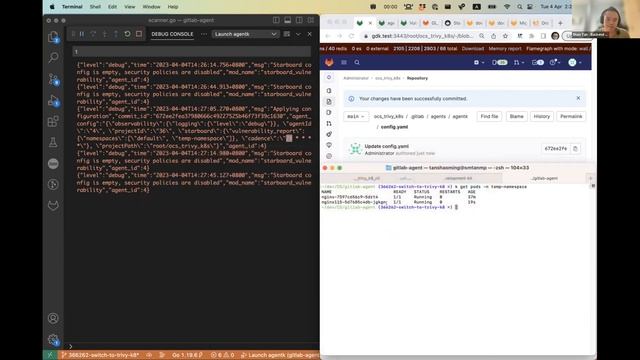This screenshot has width=640, height=360.
Task: Close the VS Code debug console panel
Action: click(309, 34)
